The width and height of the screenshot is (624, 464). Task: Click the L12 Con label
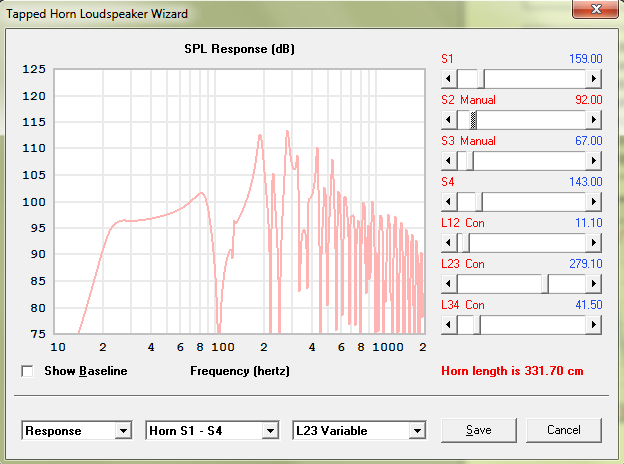click(463, 223)
